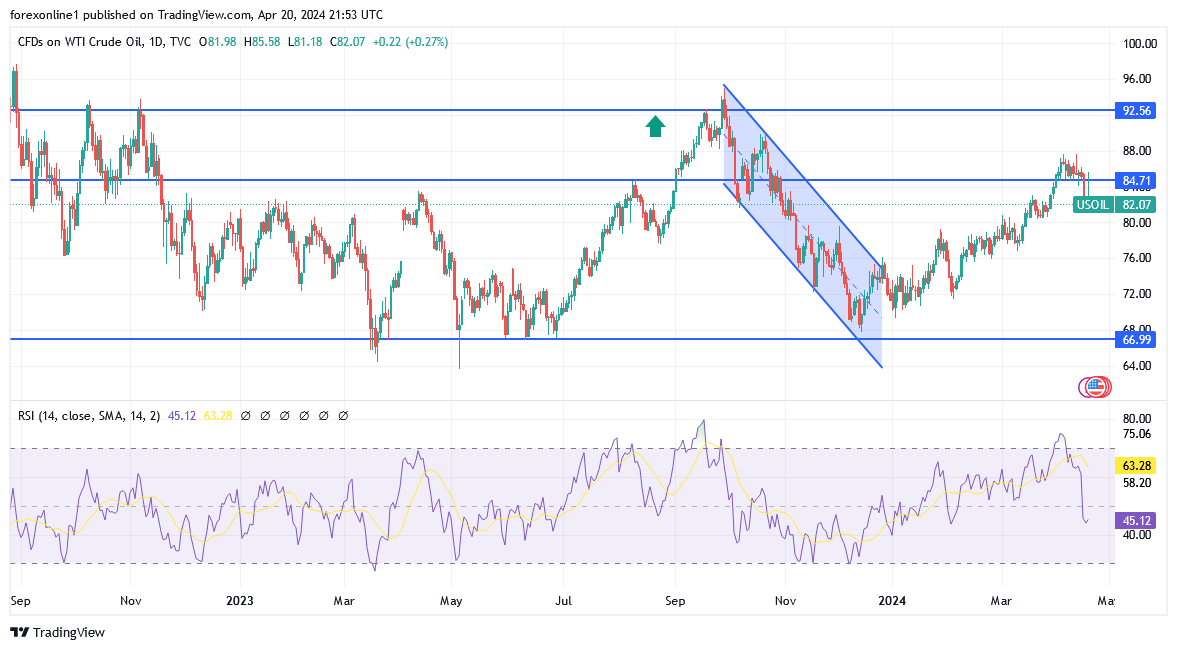
Task: Click the yellow 63.28 RSI legend value
Action: pyautogui.click(x=218, y=416)
